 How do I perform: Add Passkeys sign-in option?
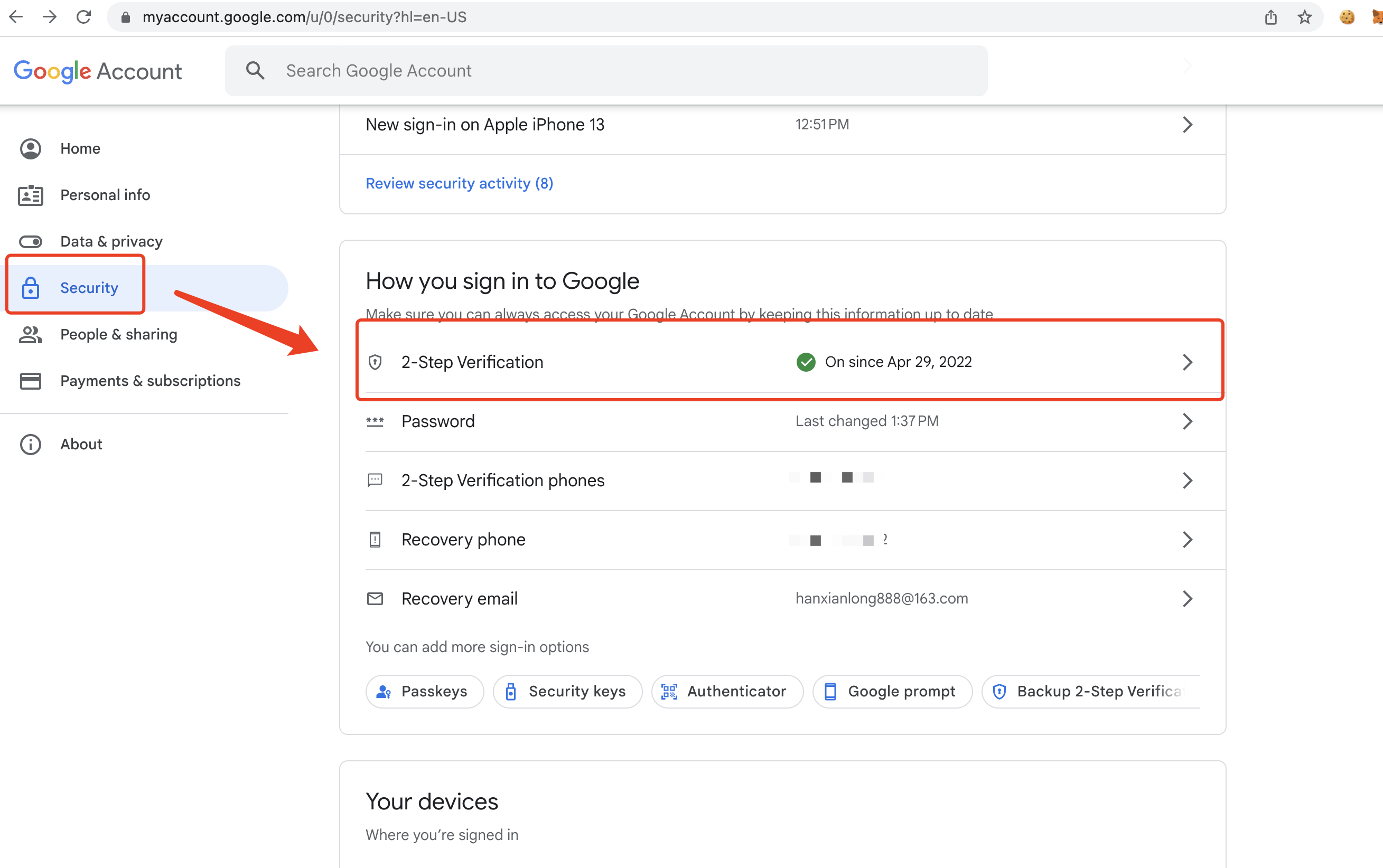pos(424,691)
